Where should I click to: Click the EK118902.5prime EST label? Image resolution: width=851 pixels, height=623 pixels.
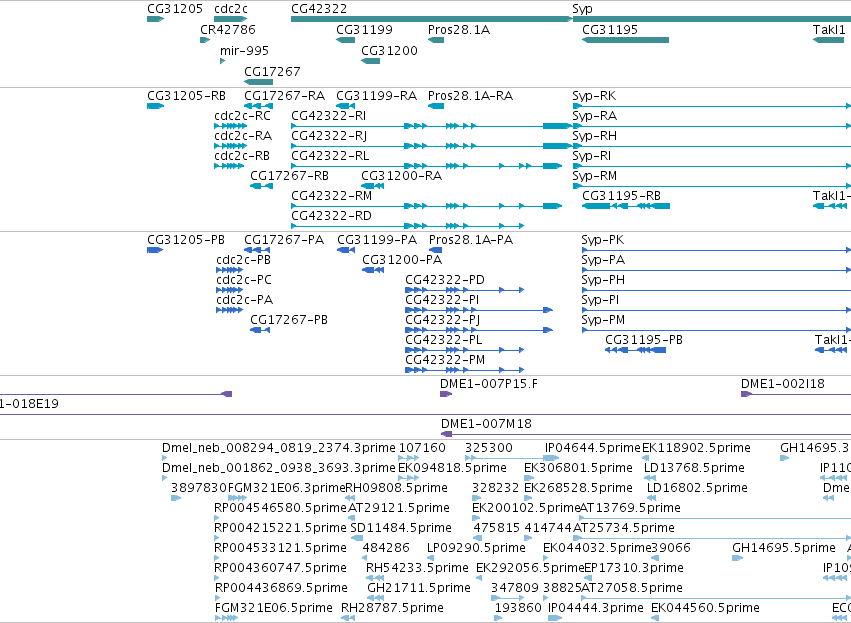696,448
